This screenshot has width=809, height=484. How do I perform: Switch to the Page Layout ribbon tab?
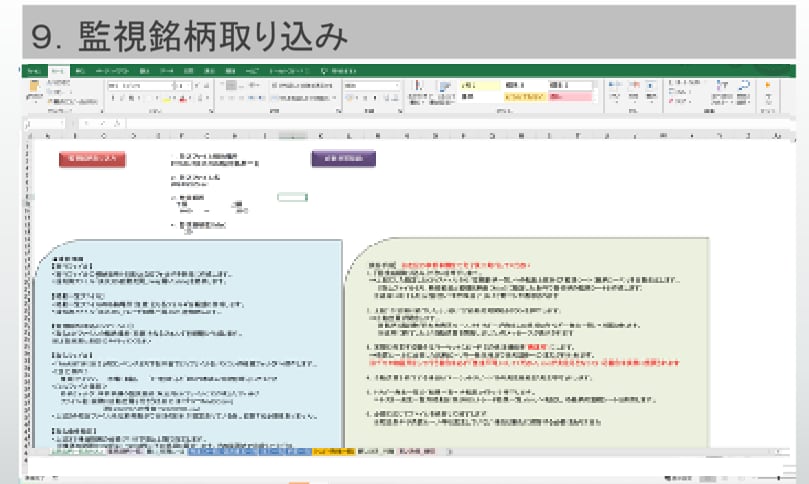click(x=112, y=71)
